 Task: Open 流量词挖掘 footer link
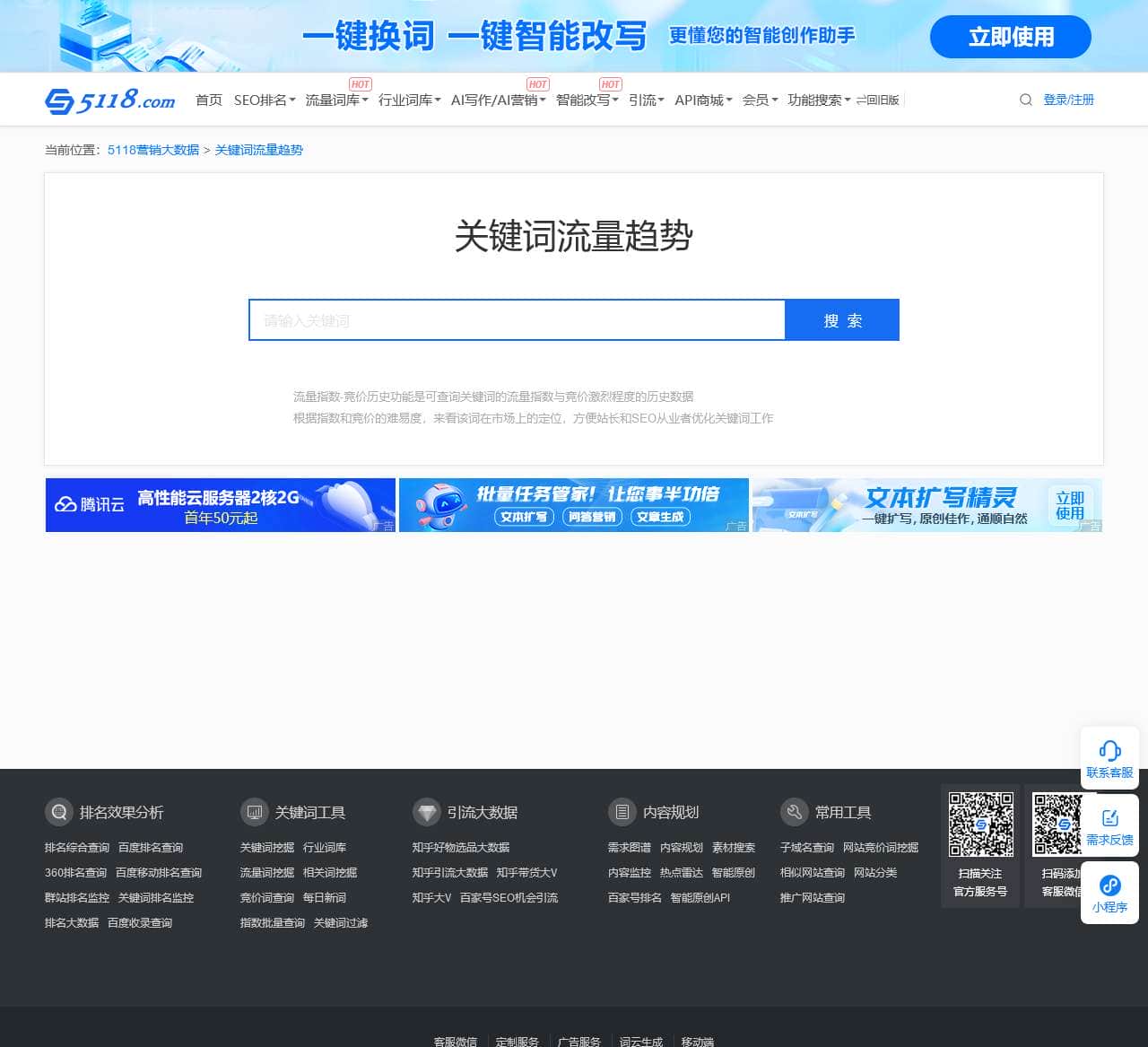click(x=267, y=873)
